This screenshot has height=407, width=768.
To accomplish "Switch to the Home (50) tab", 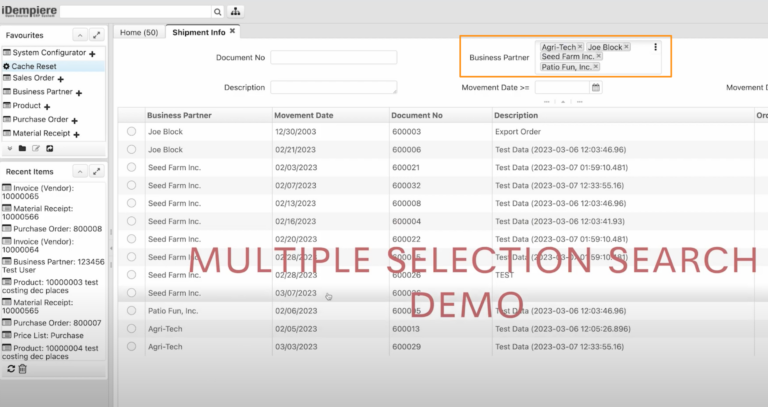I will tap(139, 32).
